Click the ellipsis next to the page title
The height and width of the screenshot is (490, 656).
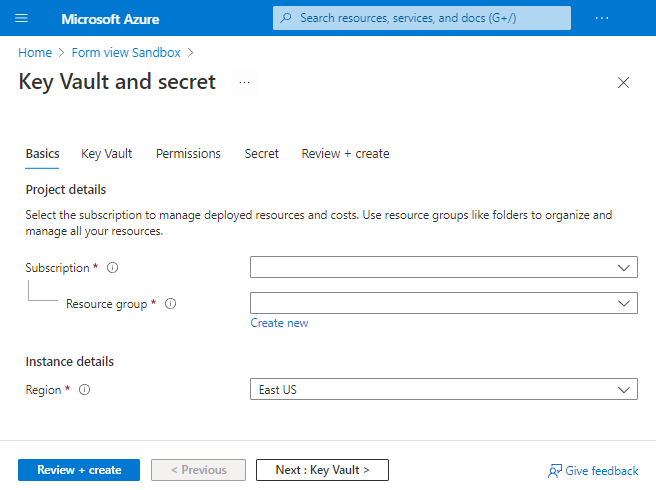pyautogui.click(x=244, y=82)
